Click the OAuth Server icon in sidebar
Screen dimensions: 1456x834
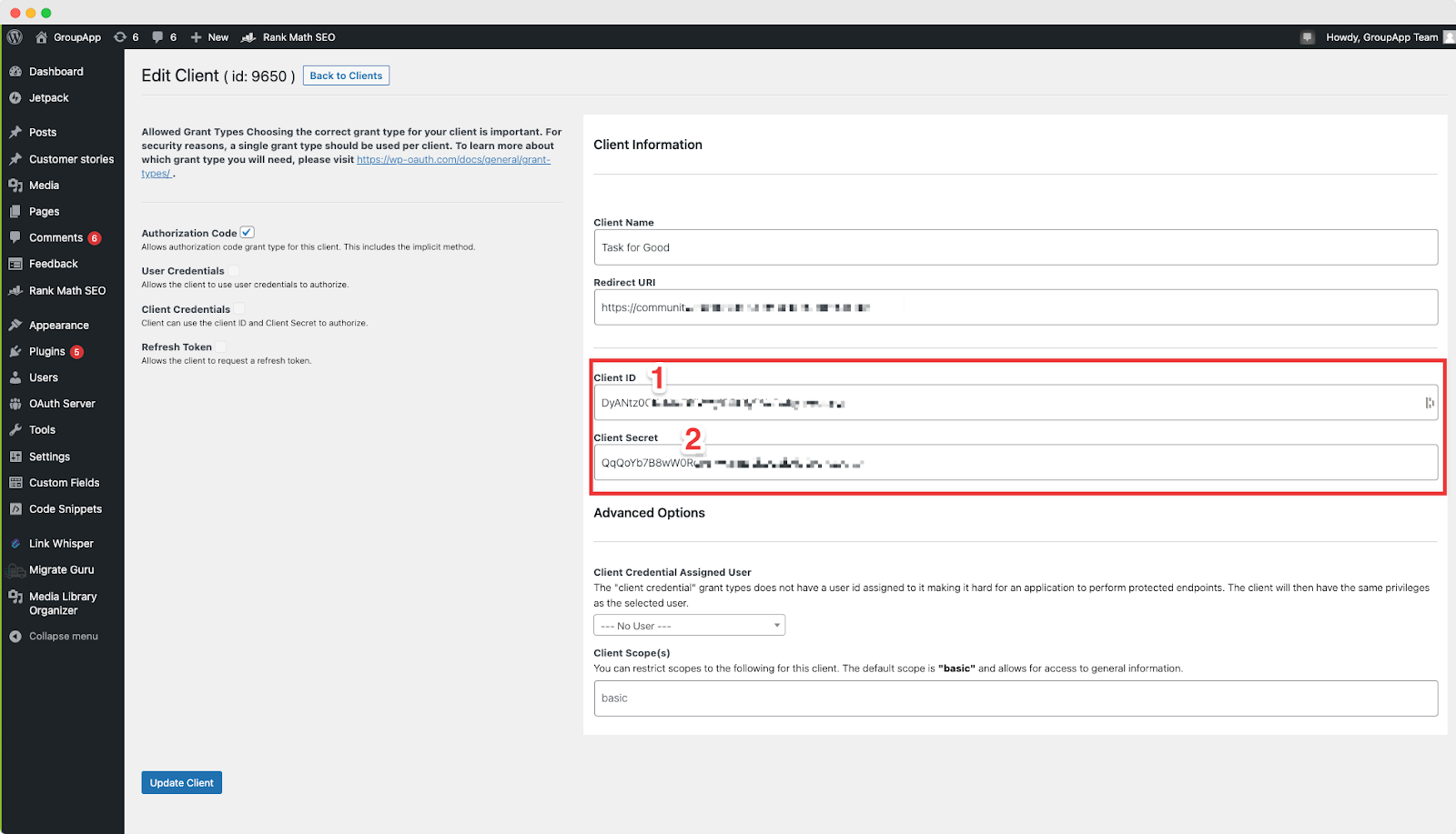[15, 404]
